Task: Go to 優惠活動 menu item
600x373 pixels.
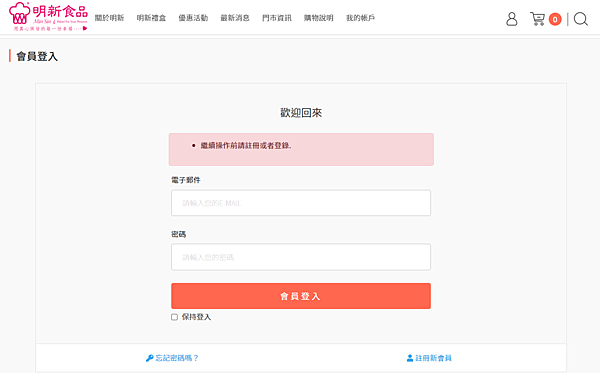Action: pos(193,18)
